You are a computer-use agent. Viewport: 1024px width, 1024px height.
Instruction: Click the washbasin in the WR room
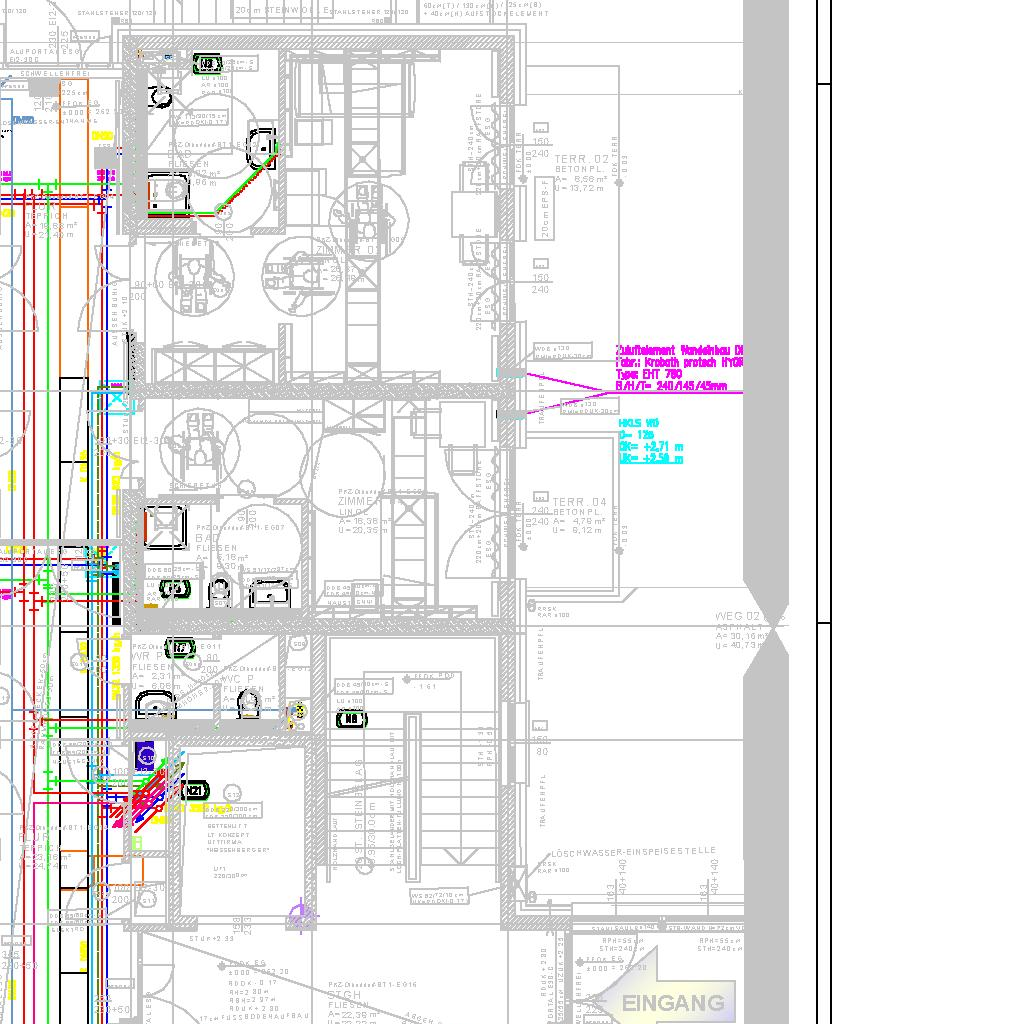tap(155, 704)
